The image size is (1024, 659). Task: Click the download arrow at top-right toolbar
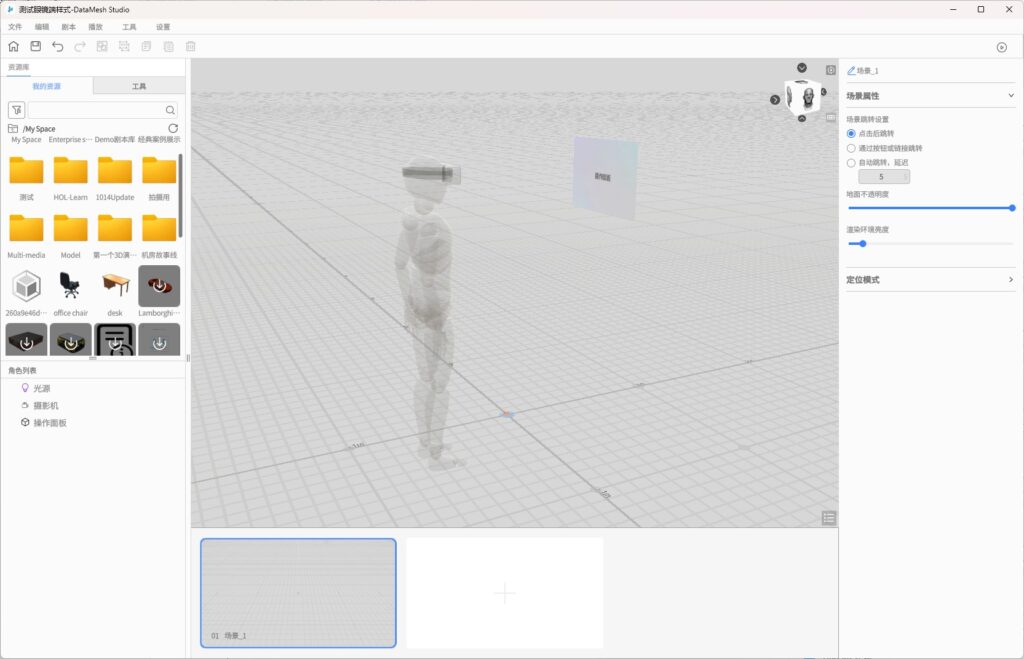[x=1001, y=47]
